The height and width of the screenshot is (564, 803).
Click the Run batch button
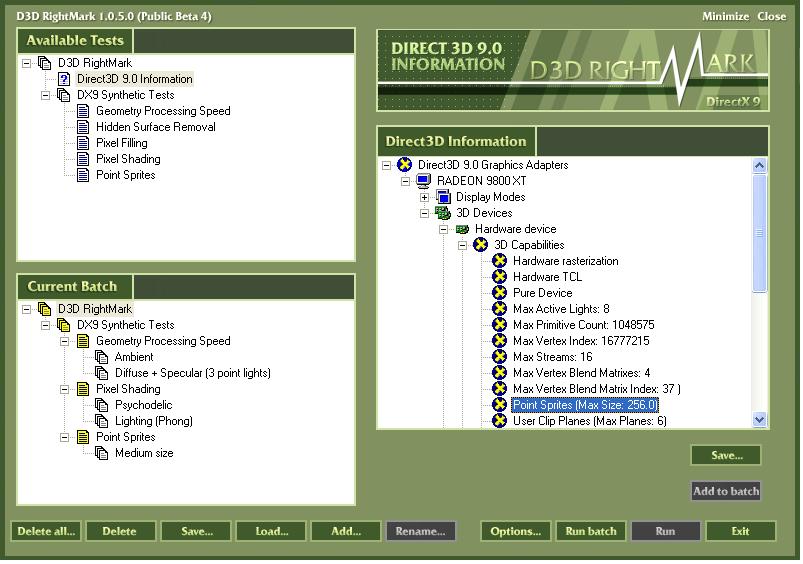pos(590,531)
